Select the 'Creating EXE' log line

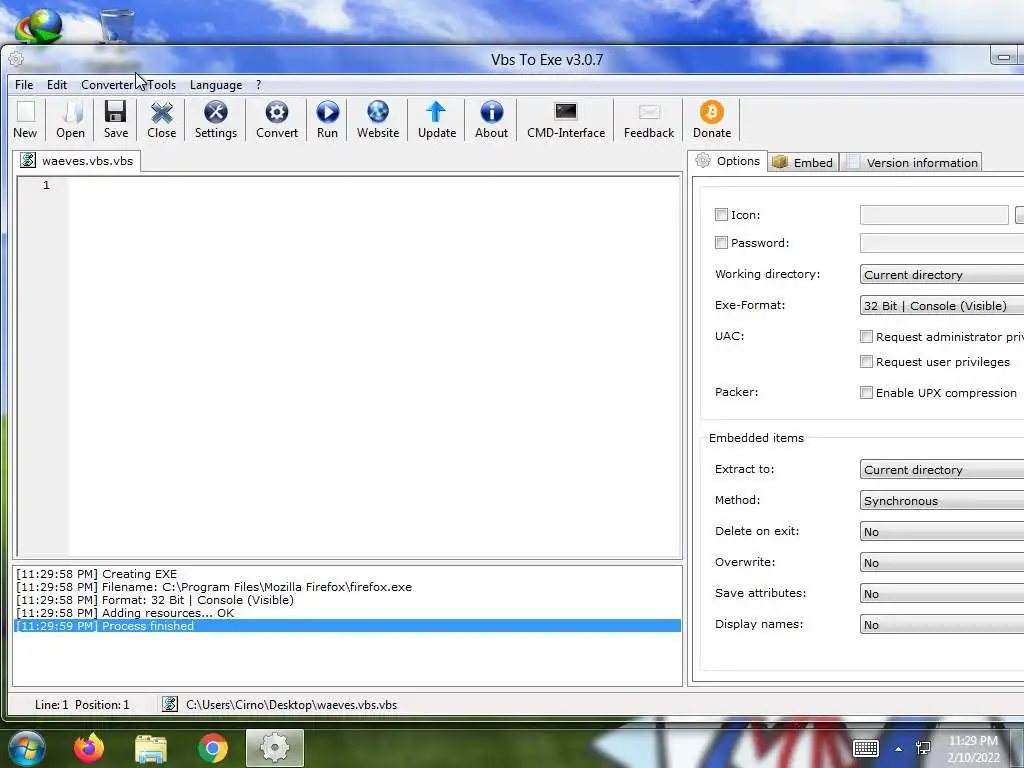point(347,573)
